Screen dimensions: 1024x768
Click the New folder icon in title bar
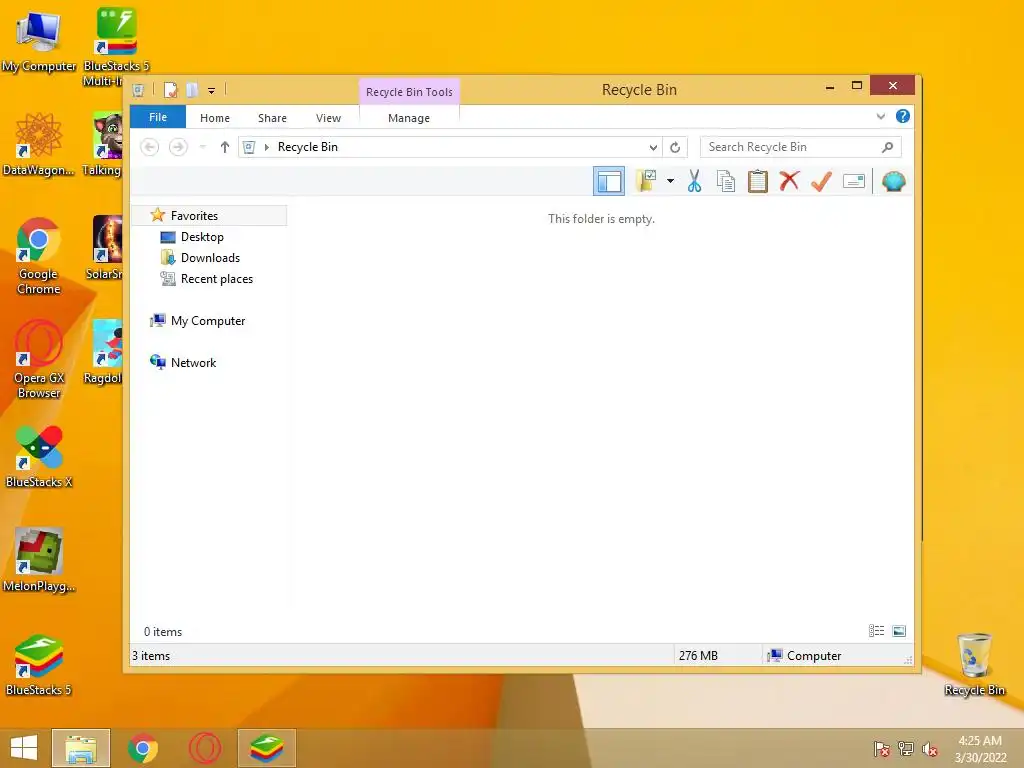click(191, 89)
